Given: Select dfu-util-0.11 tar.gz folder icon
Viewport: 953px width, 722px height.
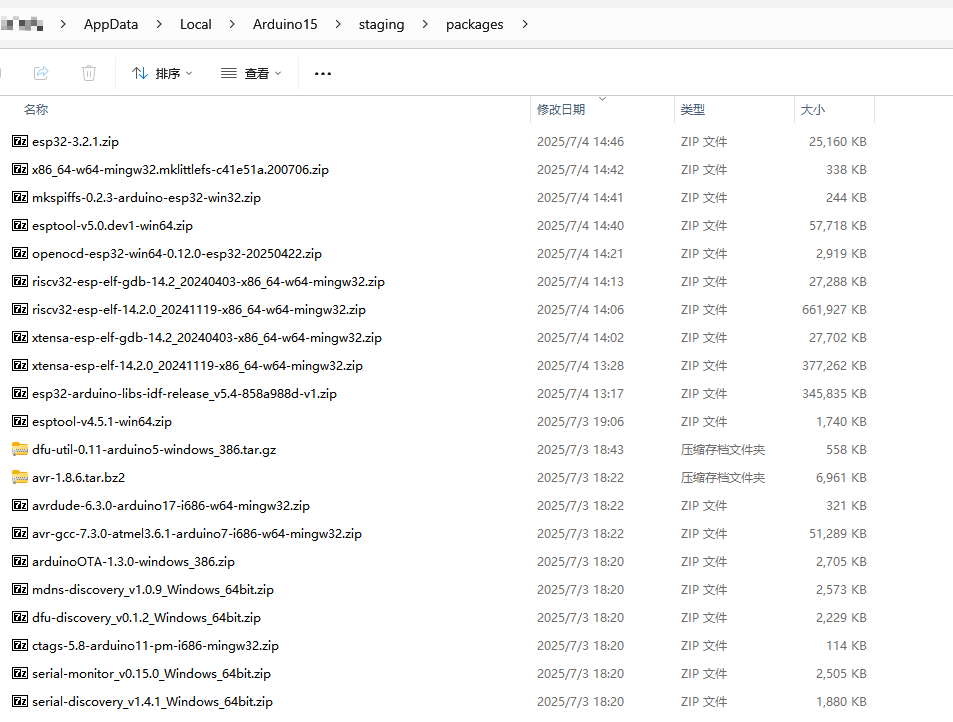Looking at the screenshot, I should click(20, 449).
